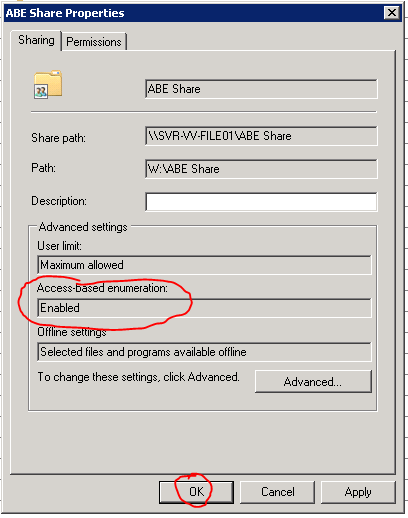Click the 'User limit:' label
The image size is (408, 518).
click(59, 246)
